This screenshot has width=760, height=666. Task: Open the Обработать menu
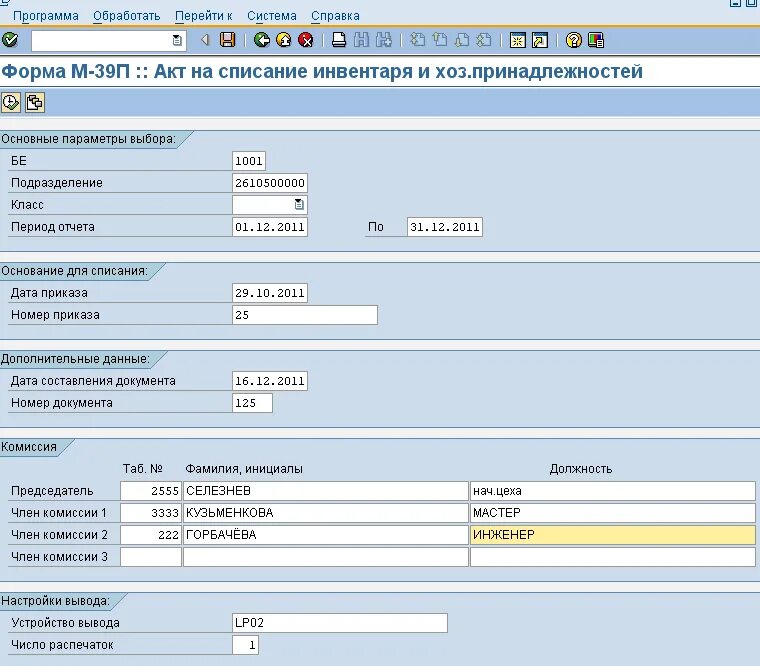pyautogui.click(x=127, y=16)
